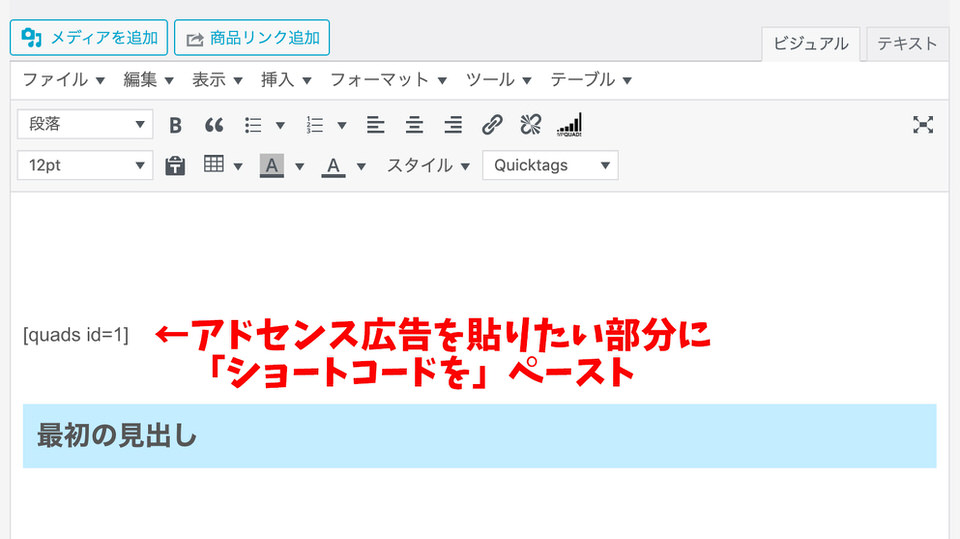
Task: Click the [quads id=1] shortcode text
Action: 76,335
